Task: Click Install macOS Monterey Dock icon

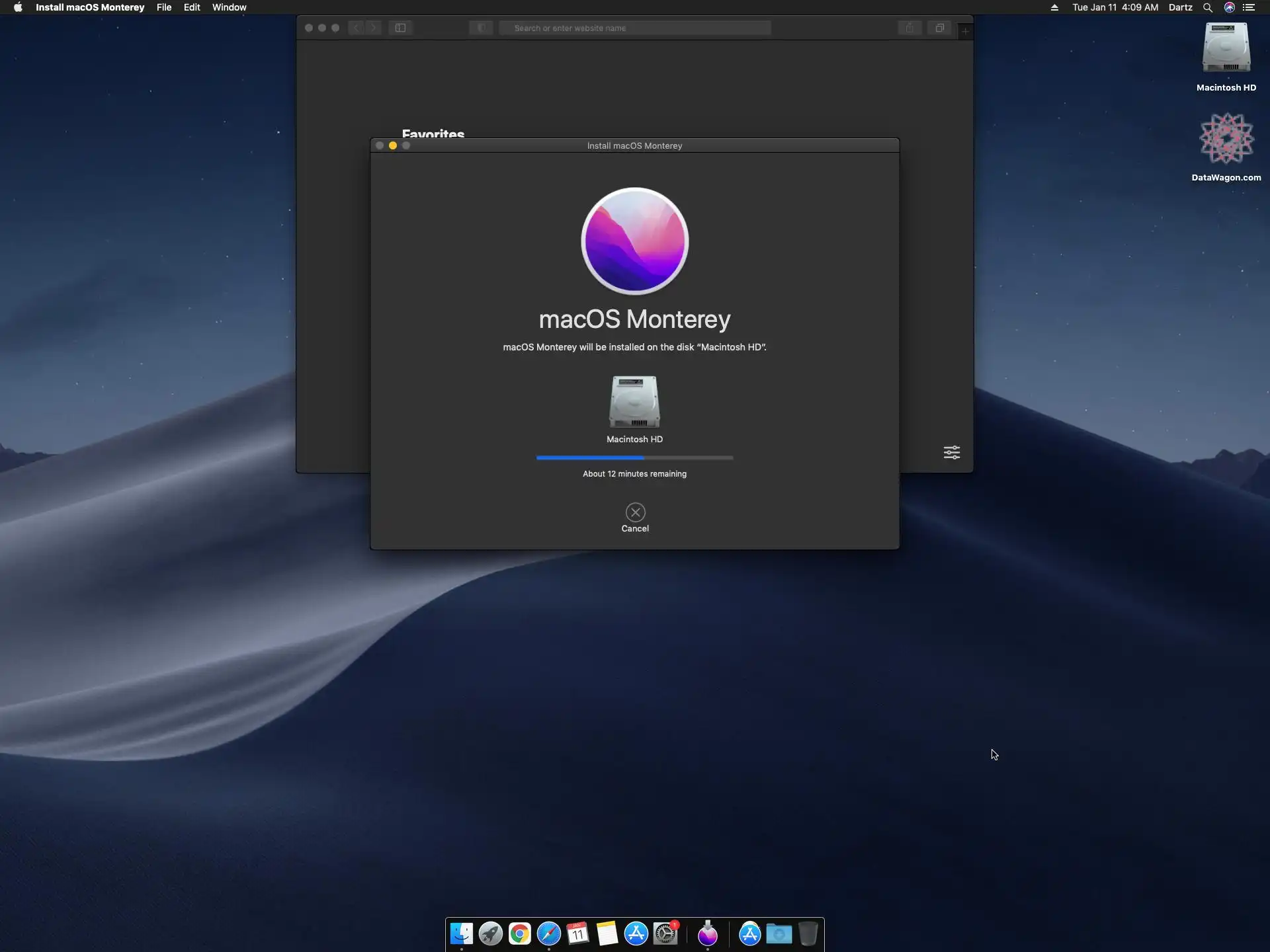Action: point(708,933)
